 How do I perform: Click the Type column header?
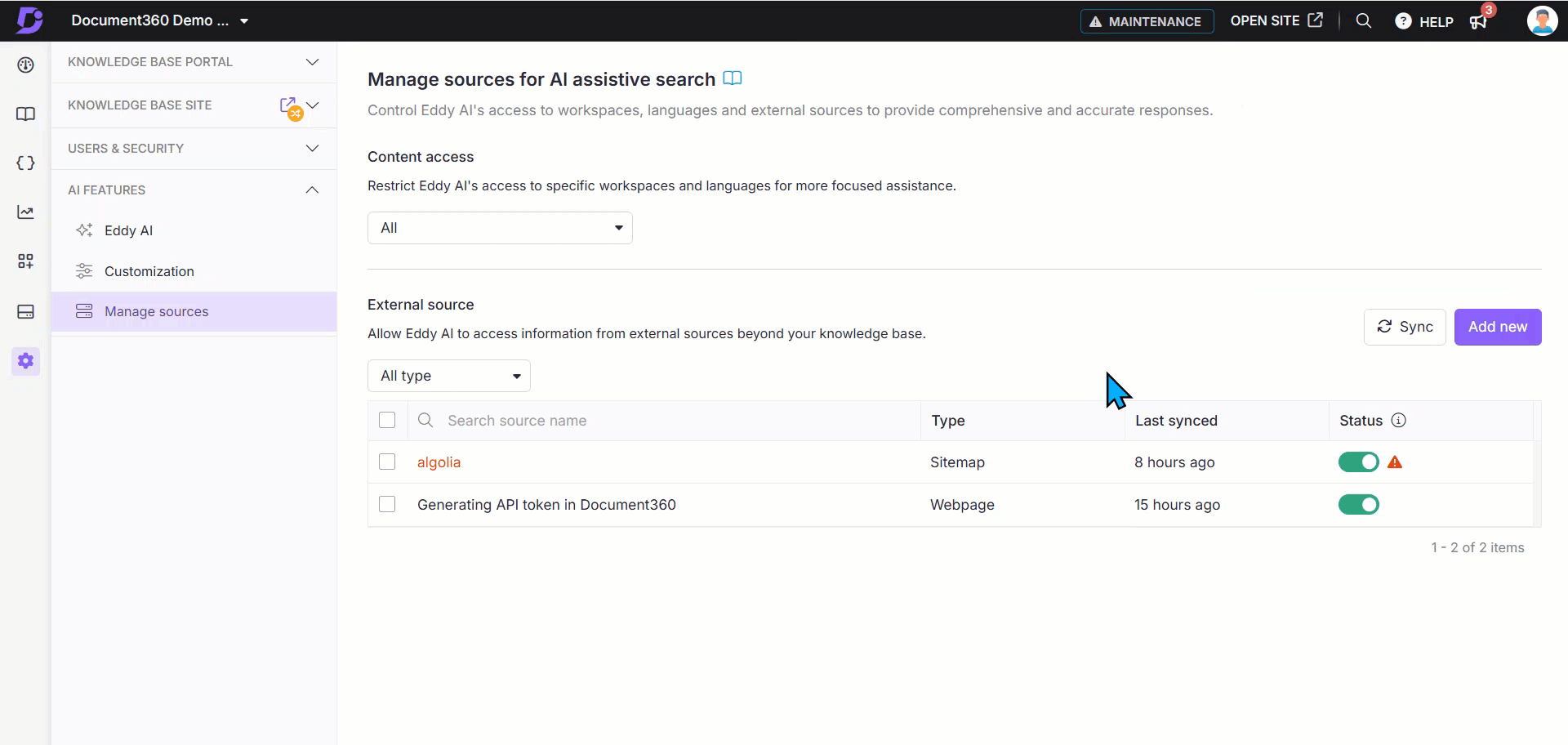click(x=948, y=420)
